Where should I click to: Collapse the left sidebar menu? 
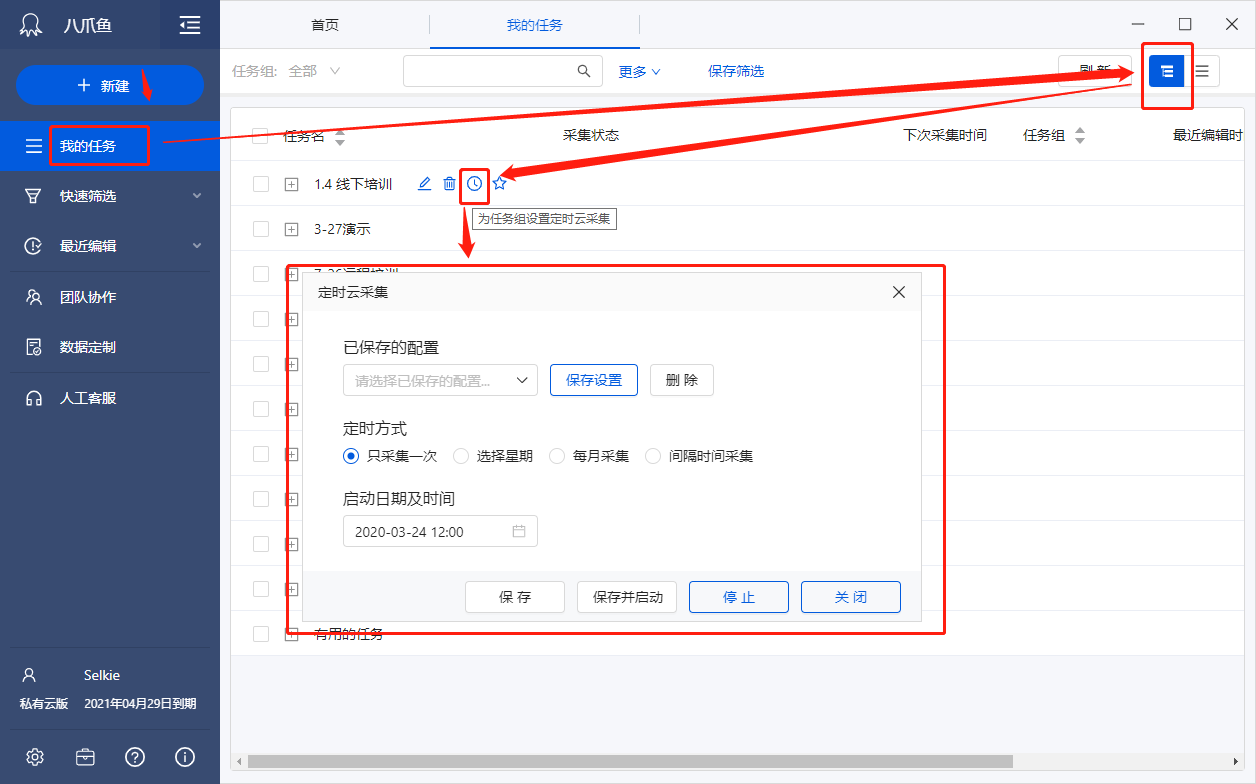click(x=189, y=26)
